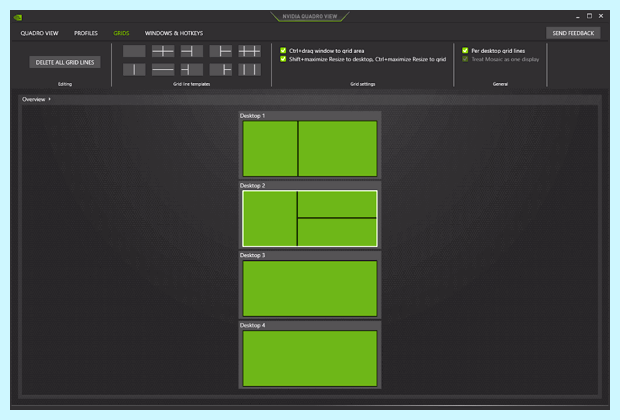Select the left grid area of Desktop 2
The width and height of the screenshot is (620, 420).
(x=270, y=218)
